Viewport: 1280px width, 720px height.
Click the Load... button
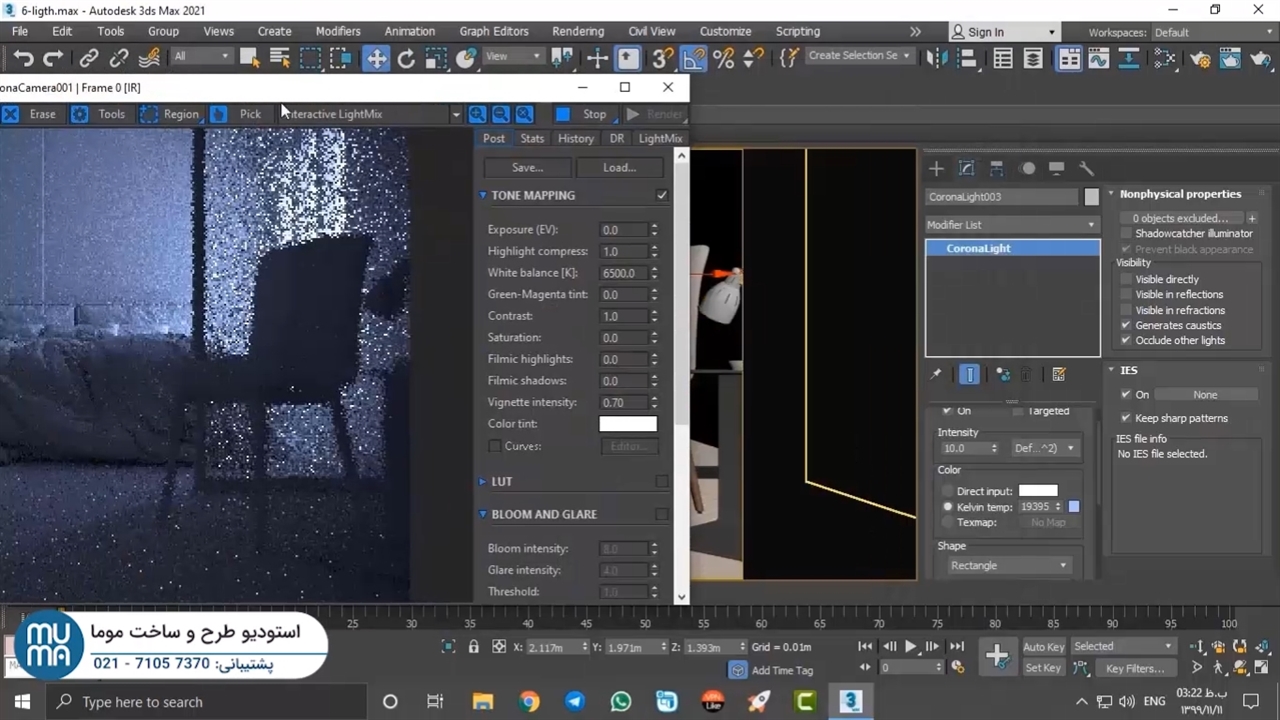(619, 167)
